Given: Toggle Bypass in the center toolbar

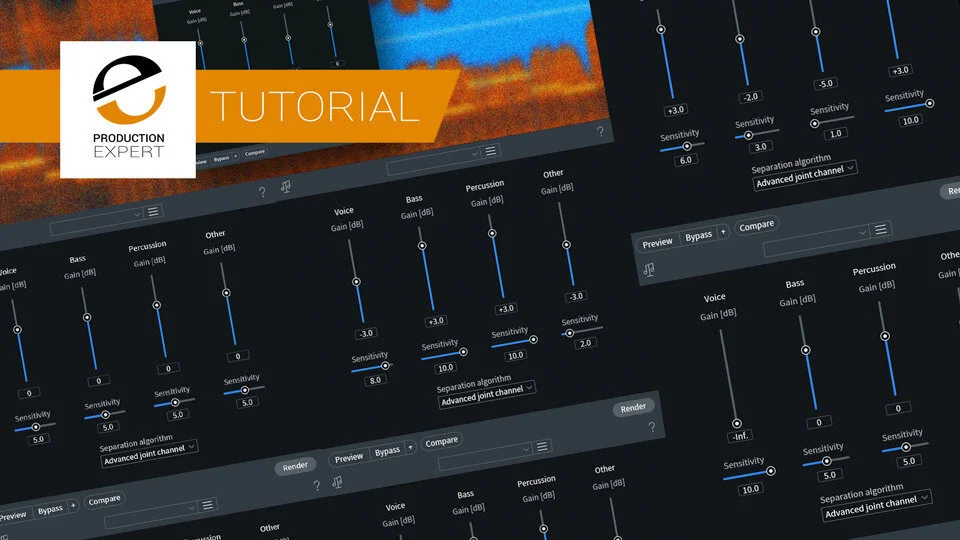Looking at the screenshot, I should click(x=387, y=452).
